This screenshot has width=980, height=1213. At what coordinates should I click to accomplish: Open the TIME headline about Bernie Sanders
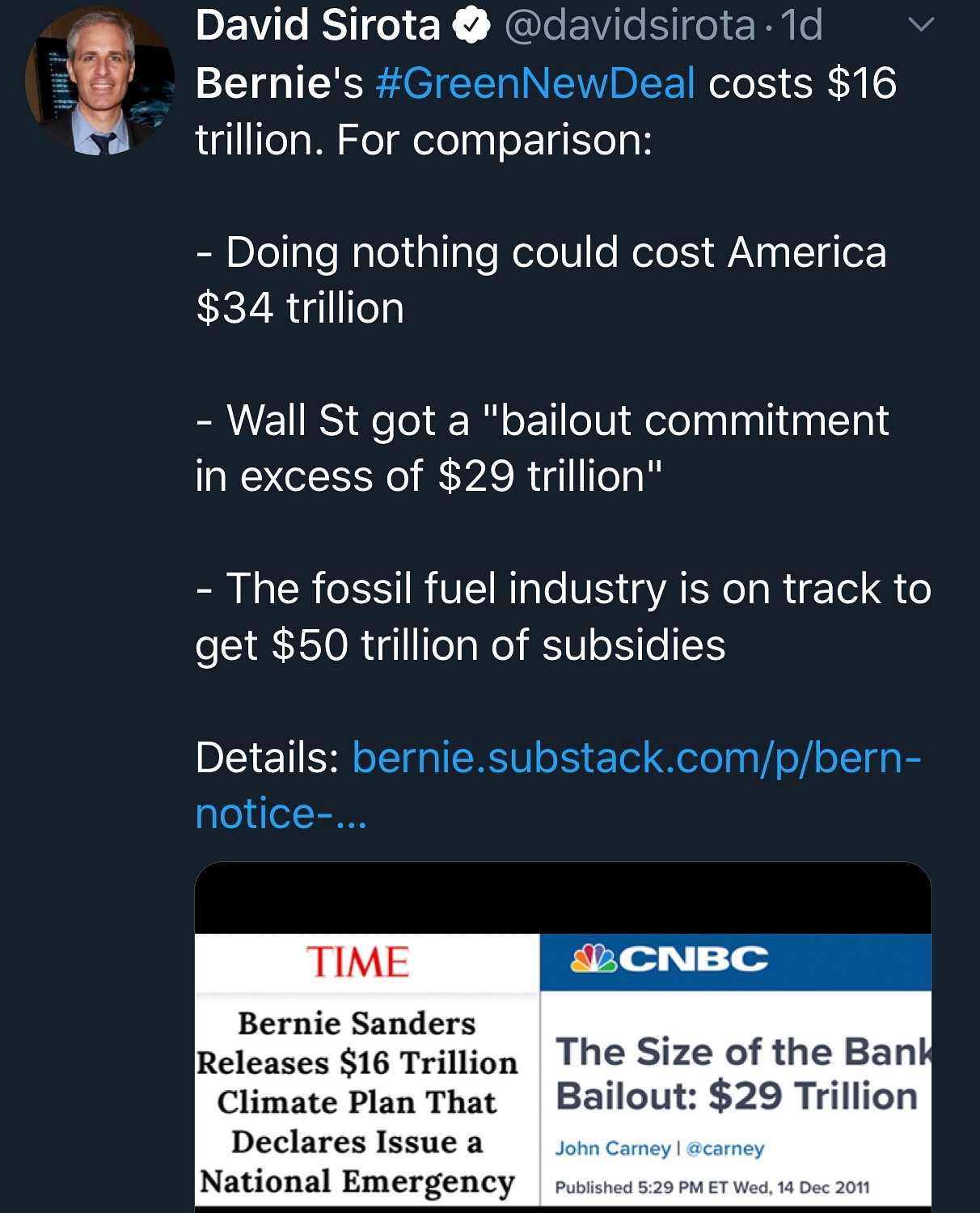point(357,1101)
